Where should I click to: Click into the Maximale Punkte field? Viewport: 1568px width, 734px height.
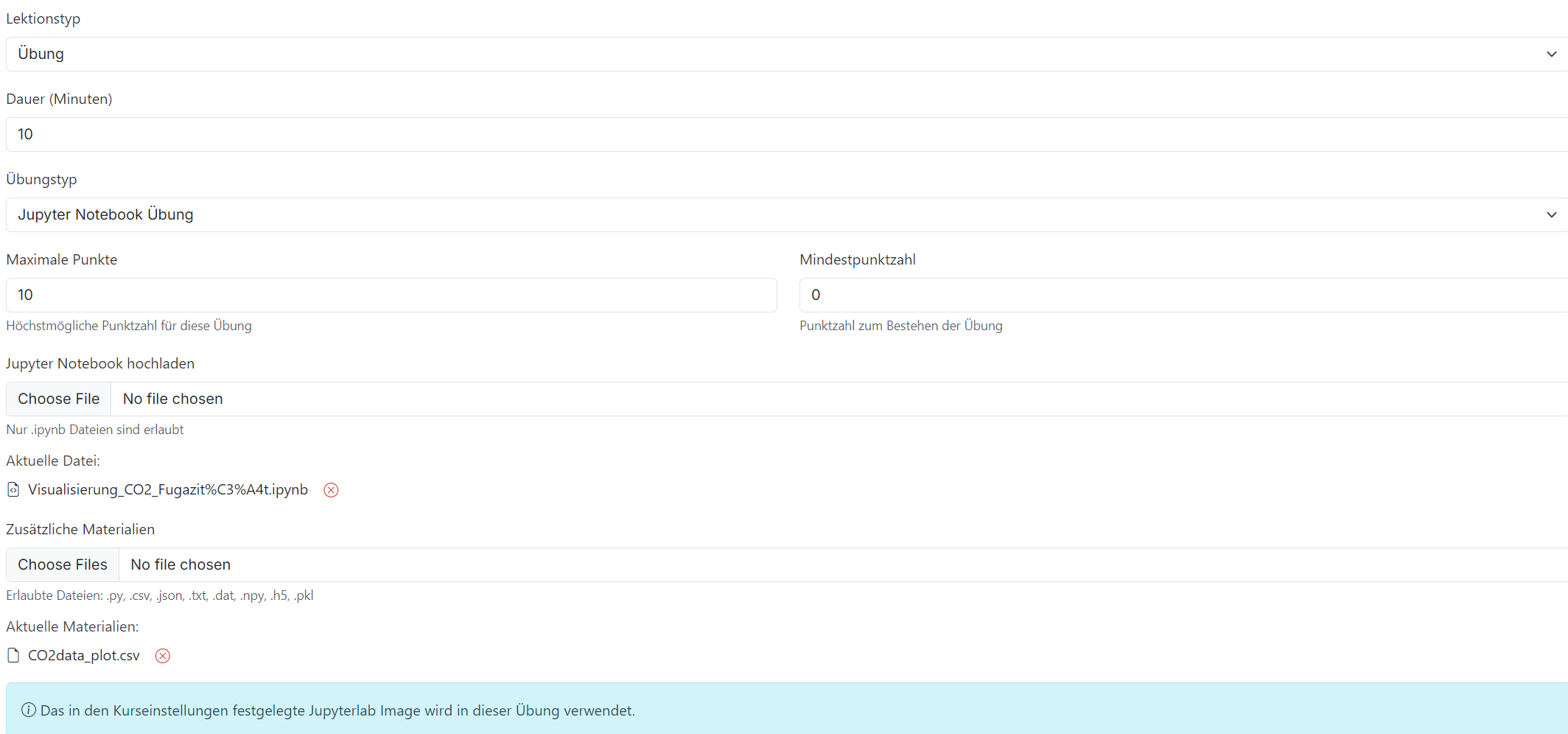pos(391,296)
